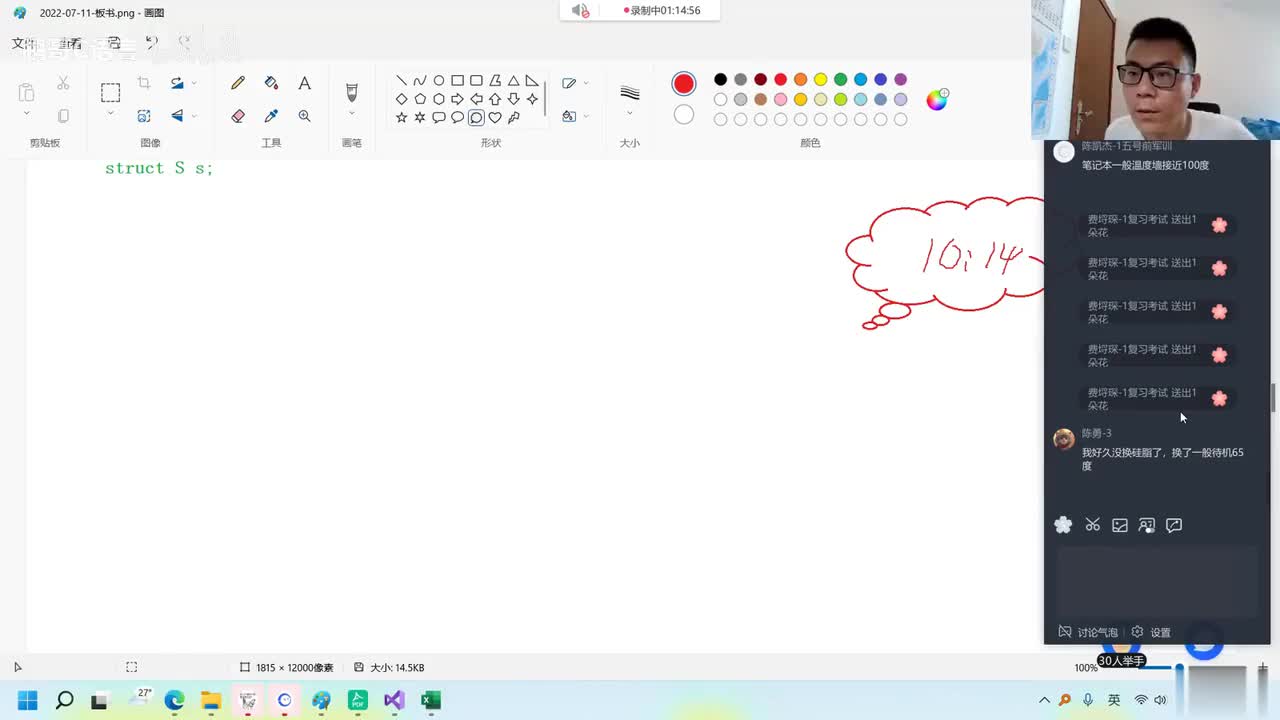This screenshot has width=1280, height=720.
Task: Pick the green color swatch
Action: 840,79
